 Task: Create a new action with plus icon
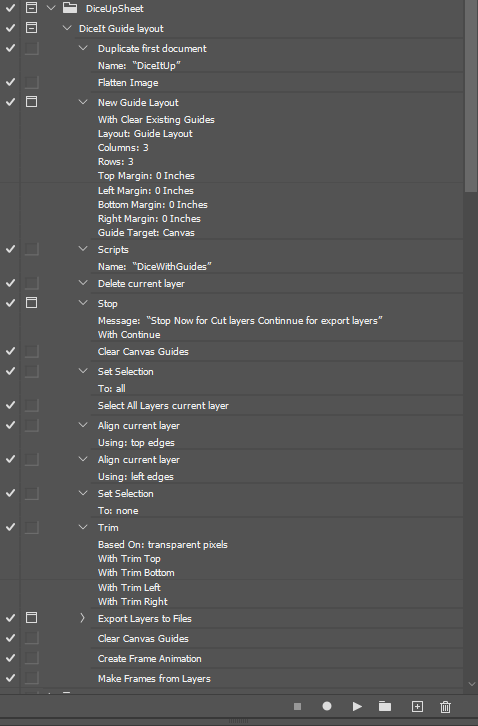click(x=417, y=706)
